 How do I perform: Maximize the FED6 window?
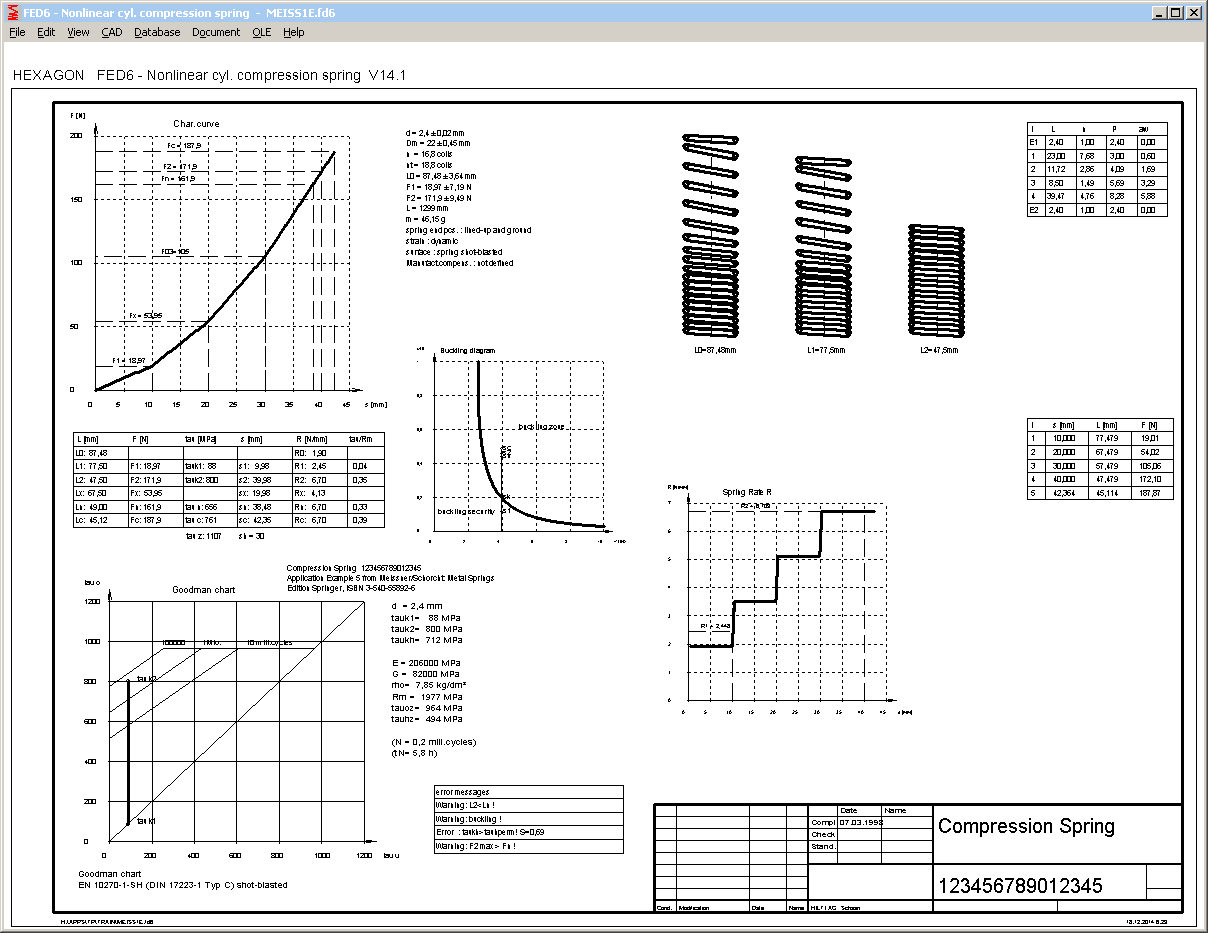(1175, 13)
